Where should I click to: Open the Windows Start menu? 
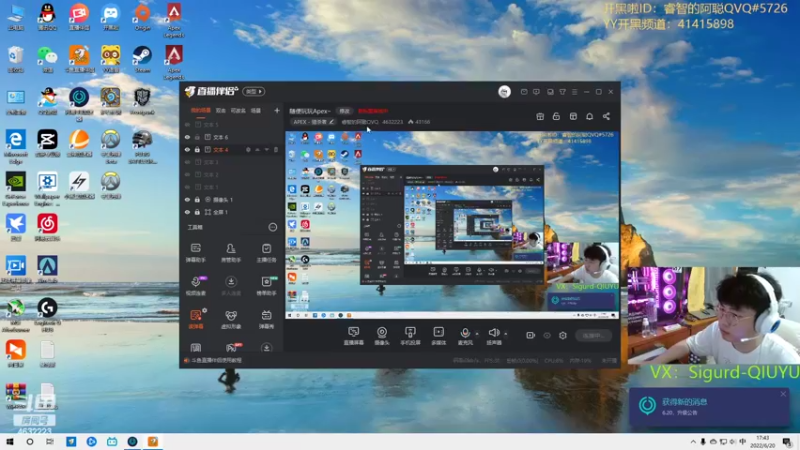[10, 442]
